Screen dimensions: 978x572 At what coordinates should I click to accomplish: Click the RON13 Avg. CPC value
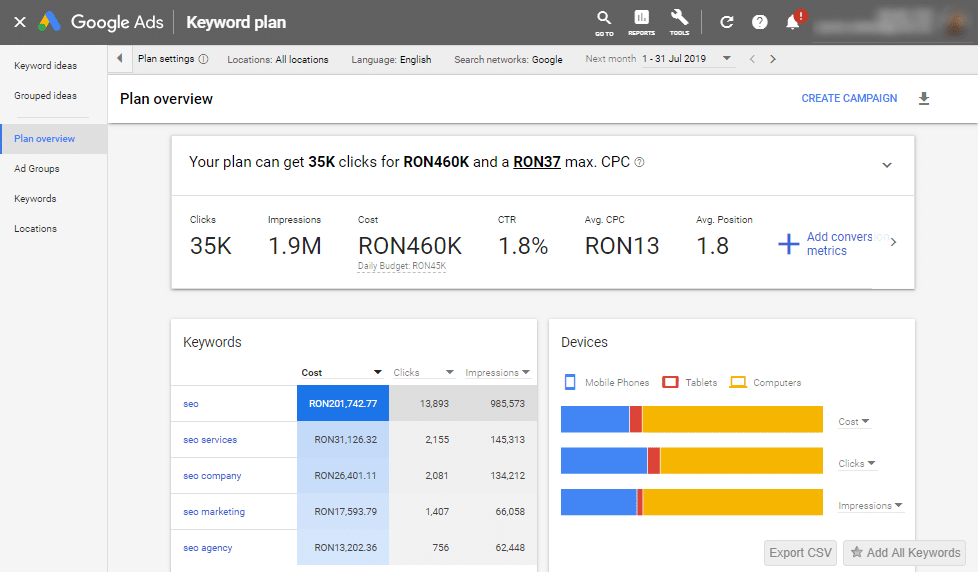pos(622,246)
